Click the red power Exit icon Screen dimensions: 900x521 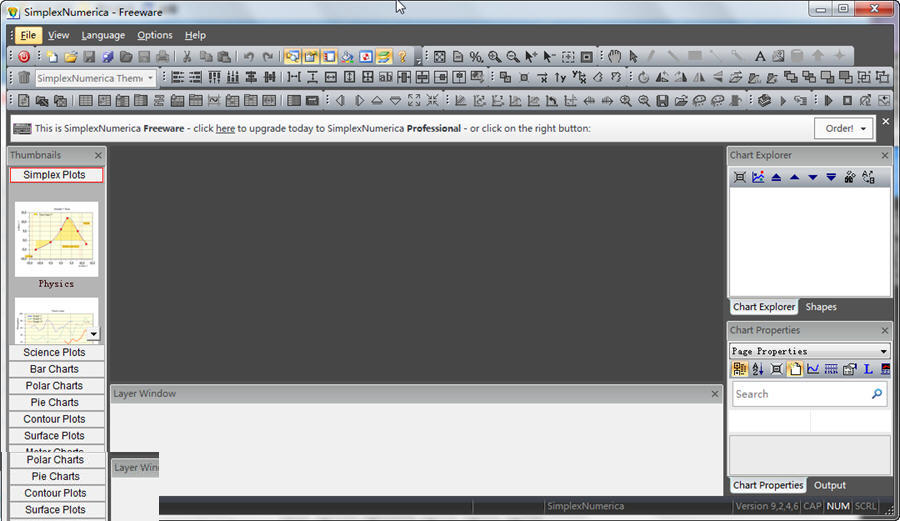tap(24, 57)
